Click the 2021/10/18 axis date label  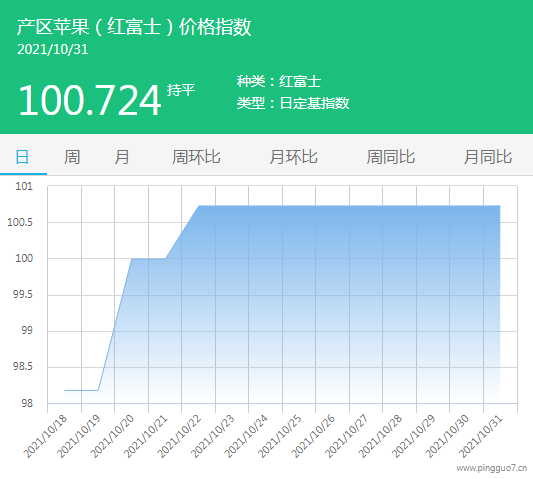46,437
